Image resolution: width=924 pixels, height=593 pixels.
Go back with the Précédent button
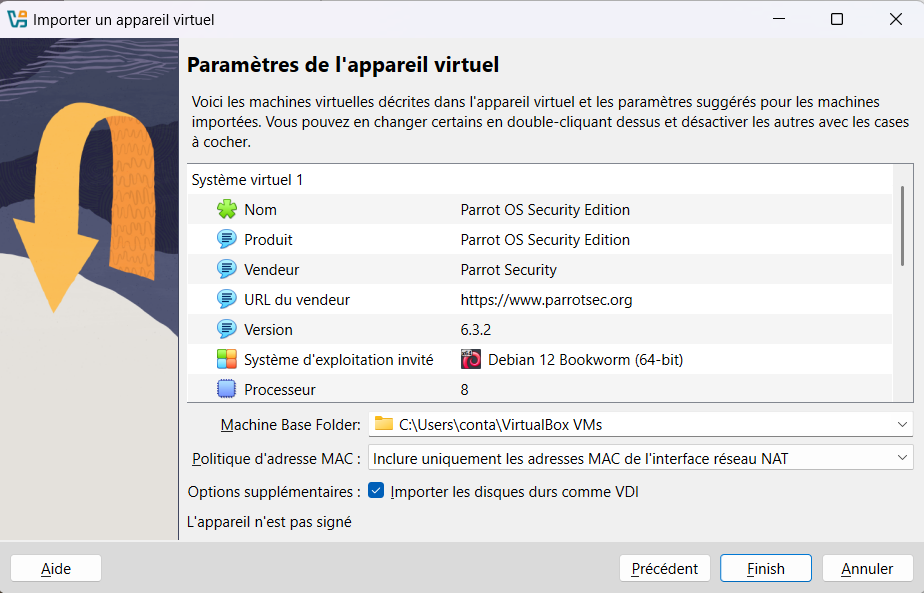pyautogui.click(x=665, y=569)
